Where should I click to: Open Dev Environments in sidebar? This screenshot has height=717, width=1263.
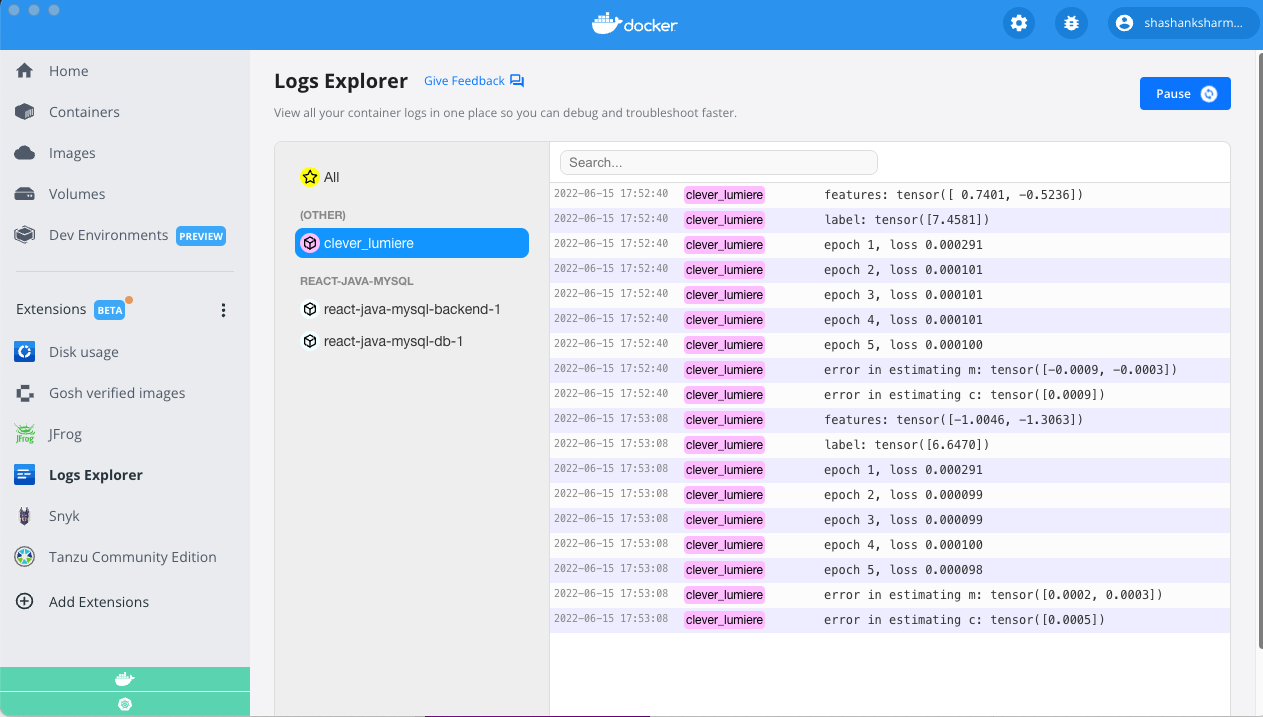[x=108, y=235]
